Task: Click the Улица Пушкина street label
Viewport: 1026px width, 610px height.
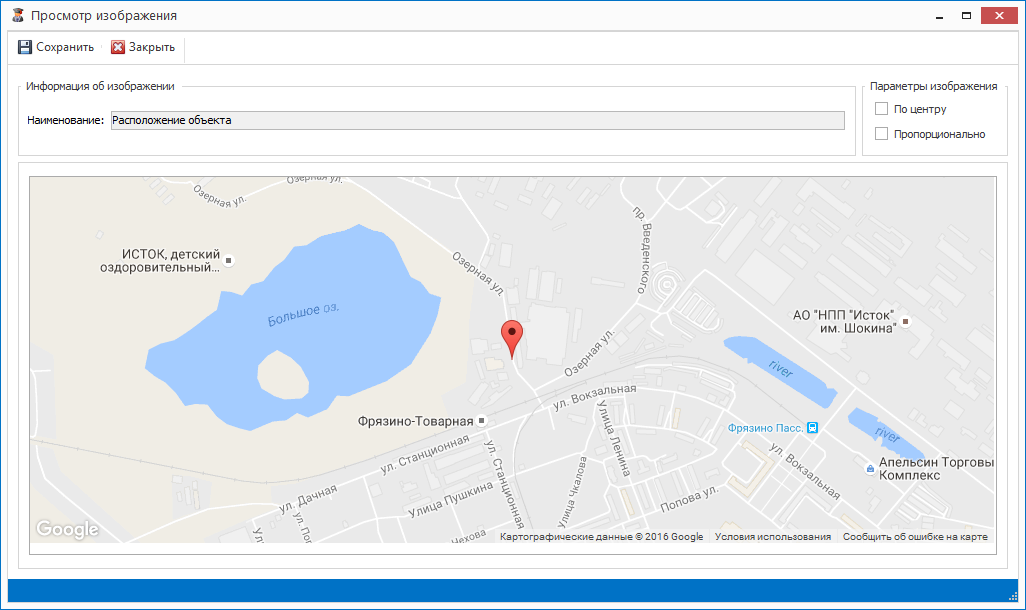Action: 450,500
